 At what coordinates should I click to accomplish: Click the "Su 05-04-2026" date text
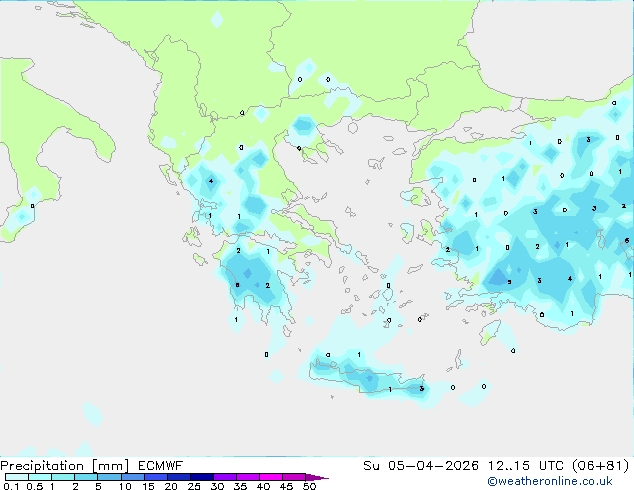(421, 466)
